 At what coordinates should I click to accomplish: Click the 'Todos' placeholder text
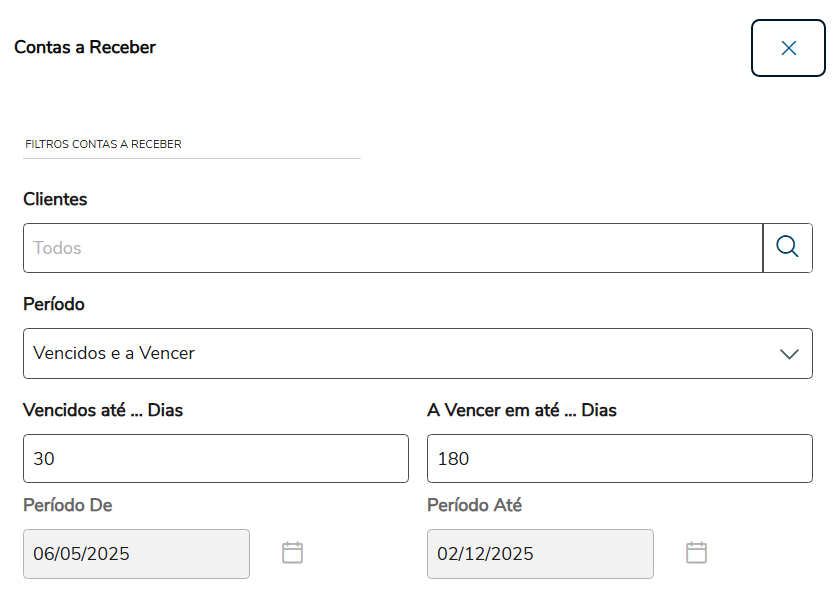pos(57,248)
